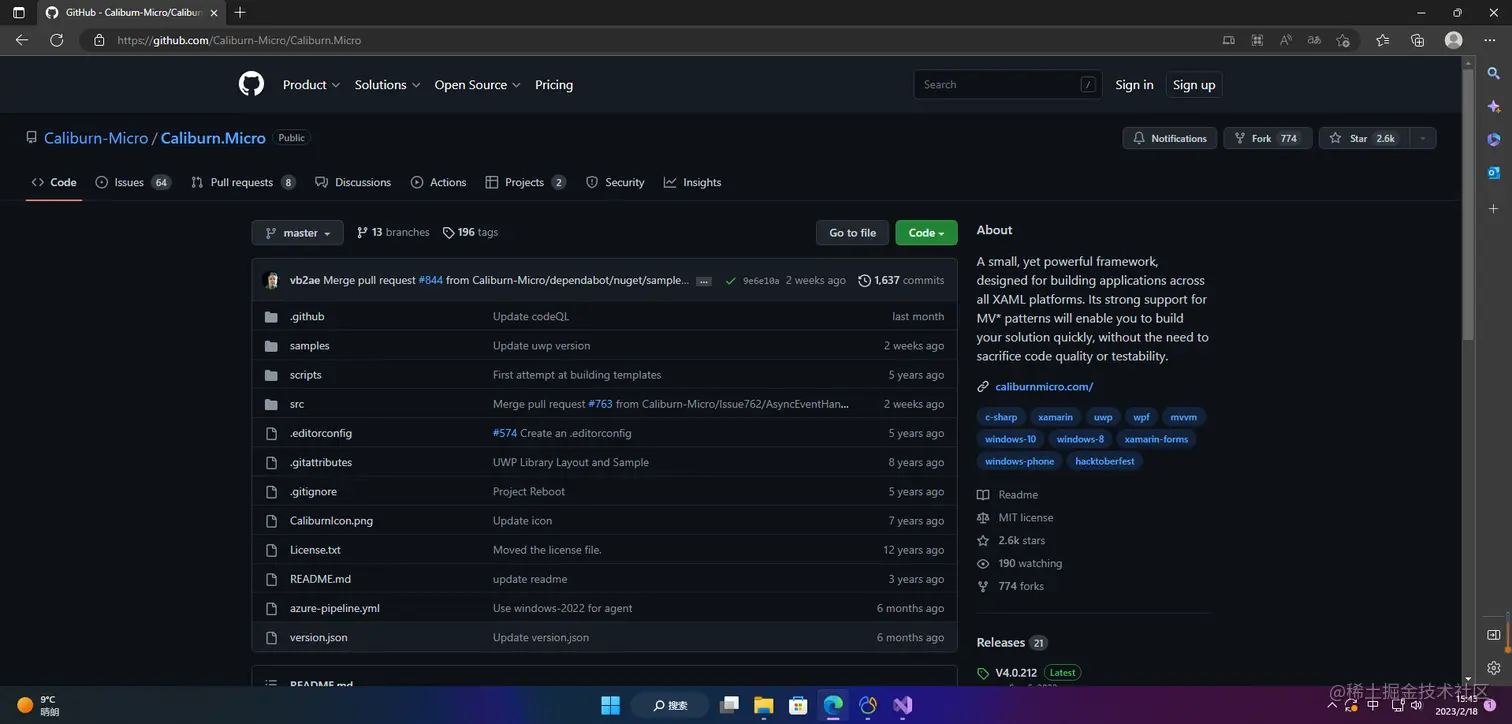Open Windows Start menu
The width and height of the screenshot is (1512, 724).
(x=610, y=705)
